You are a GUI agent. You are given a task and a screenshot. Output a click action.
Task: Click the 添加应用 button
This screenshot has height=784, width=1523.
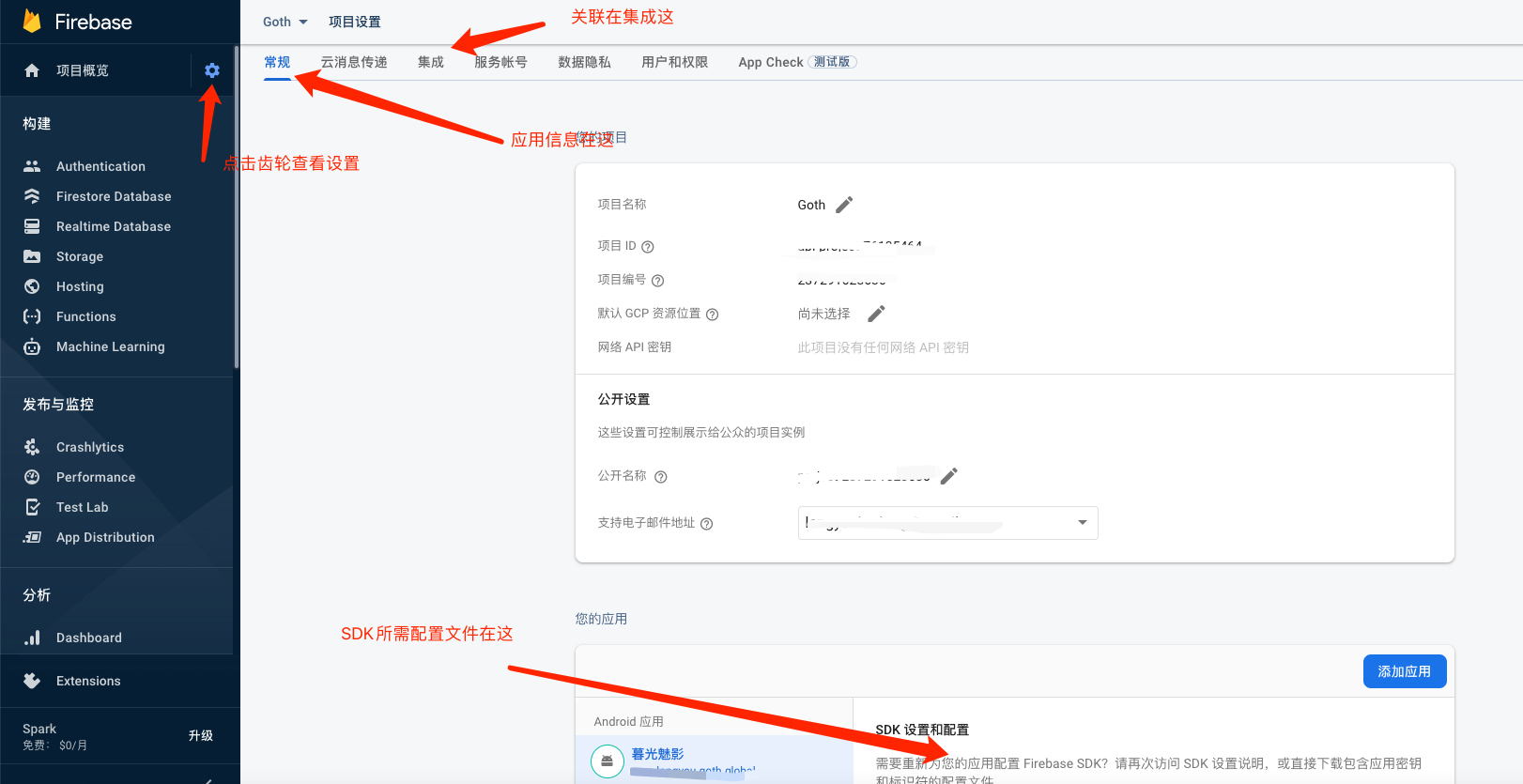tap(1405, 671)
